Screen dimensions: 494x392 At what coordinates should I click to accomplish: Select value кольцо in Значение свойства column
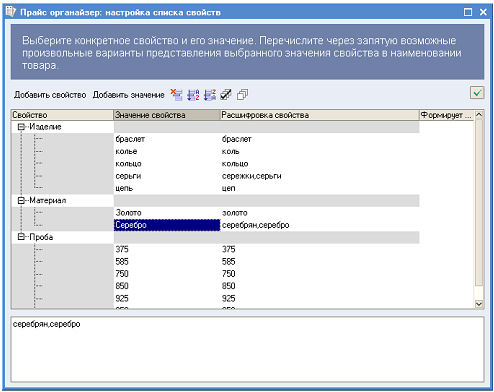(x=167, y=164)
